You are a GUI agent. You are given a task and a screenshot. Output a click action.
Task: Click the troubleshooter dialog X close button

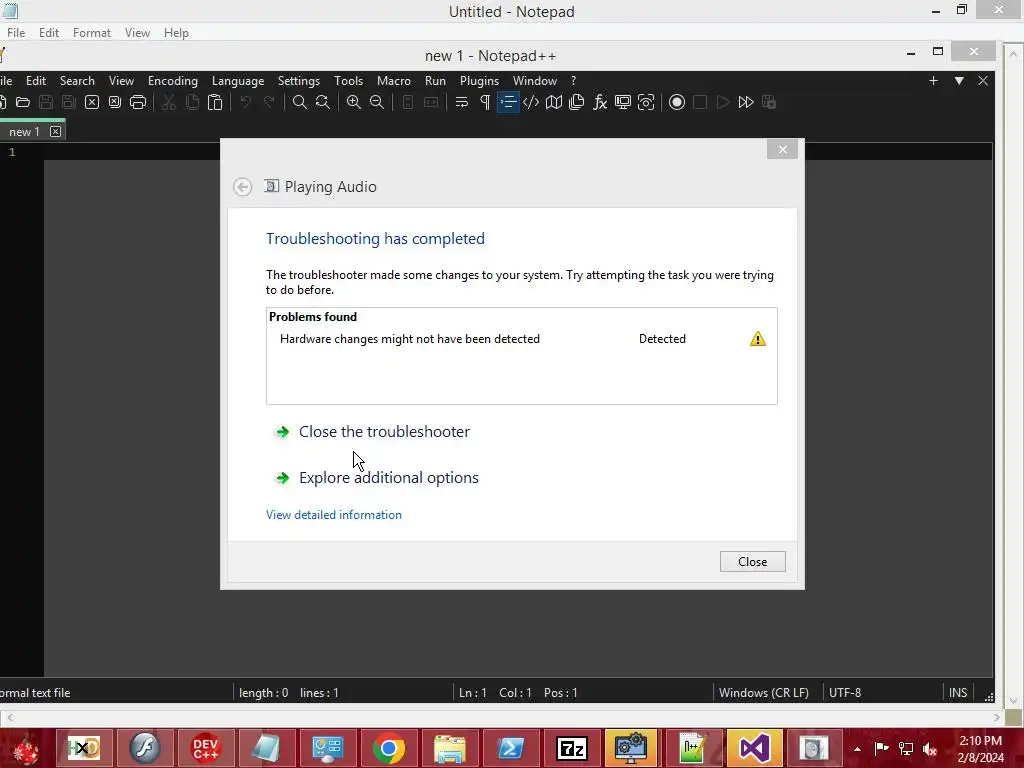coord(782,150)
